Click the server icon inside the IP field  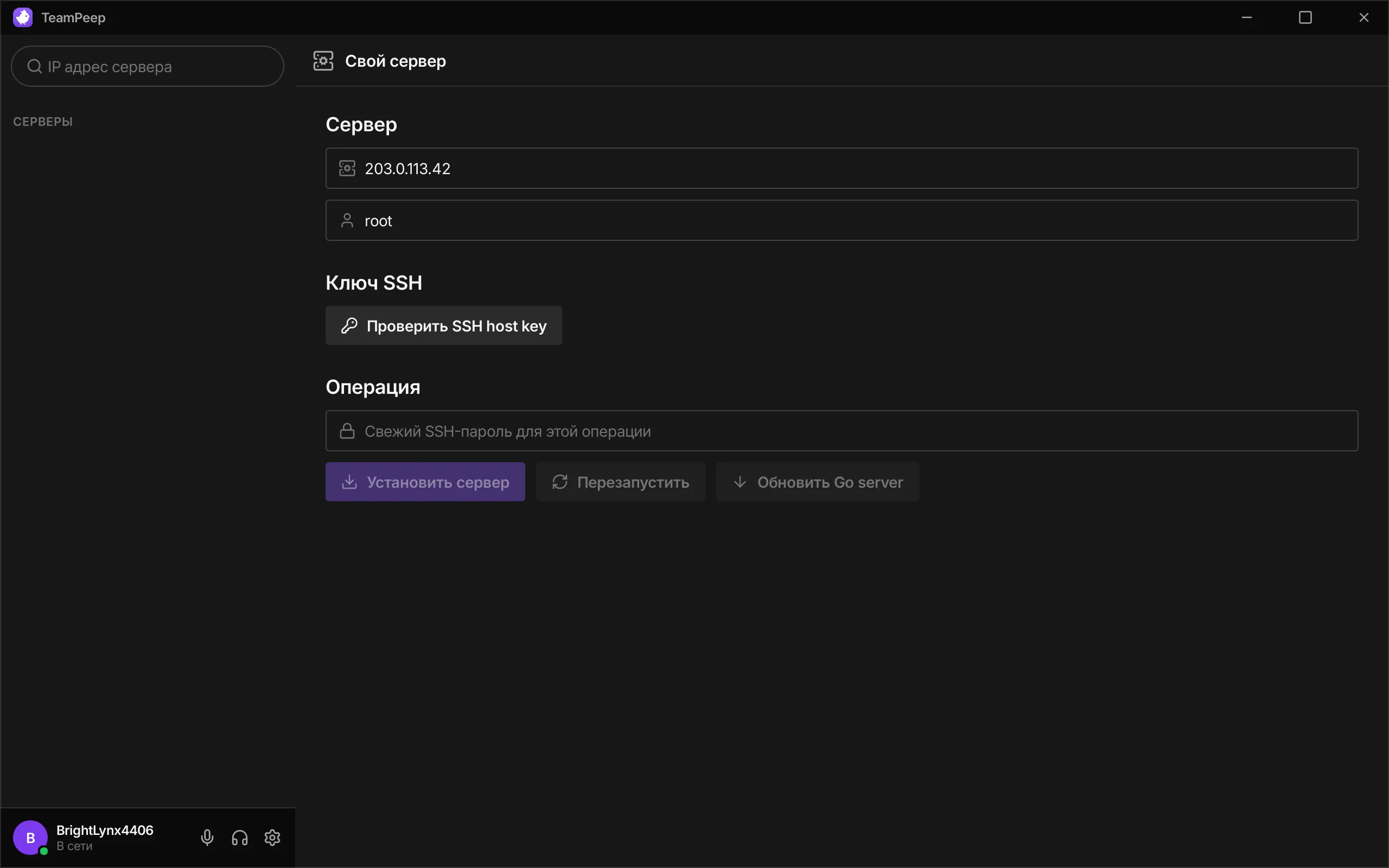pos(347,168)
